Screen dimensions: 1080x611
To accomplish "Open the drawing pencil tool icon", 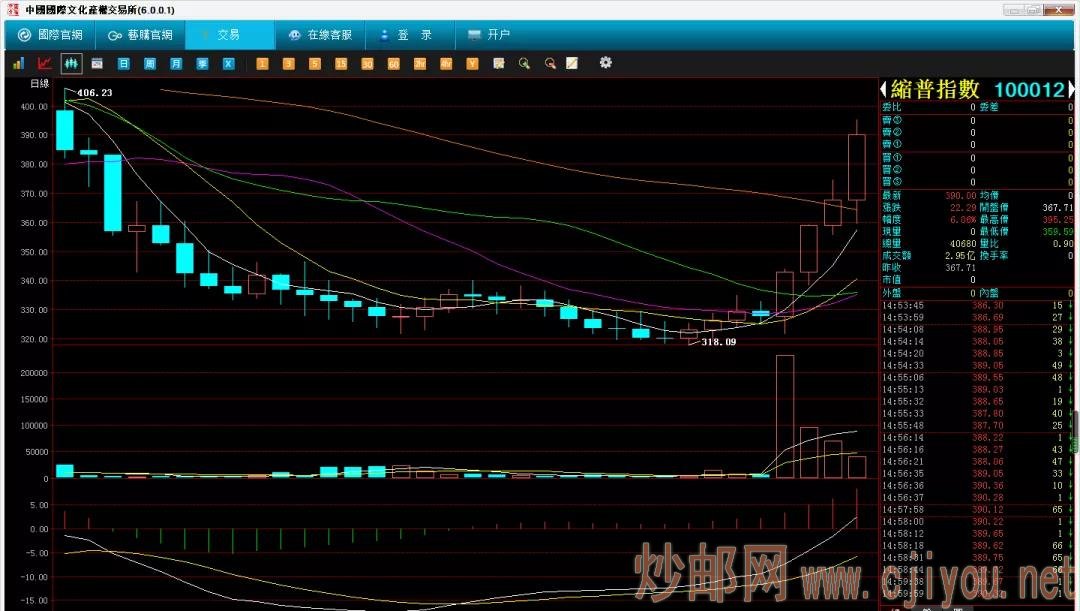I will 572,63.
